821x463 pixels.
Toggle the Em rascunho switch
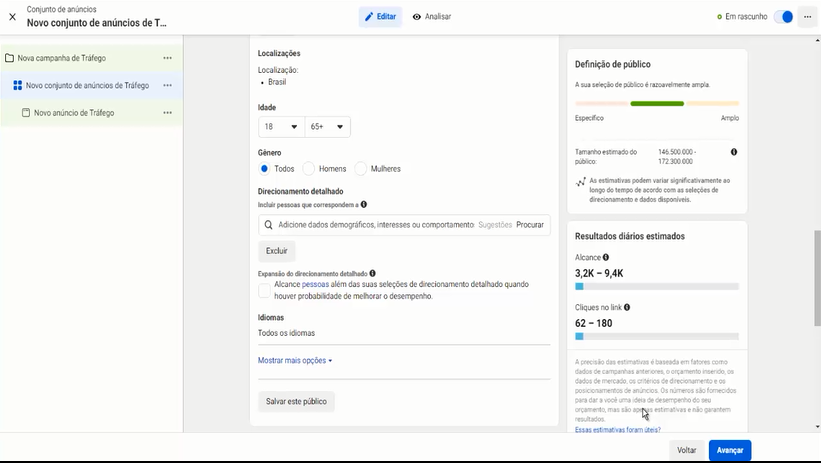pos(784,17)
